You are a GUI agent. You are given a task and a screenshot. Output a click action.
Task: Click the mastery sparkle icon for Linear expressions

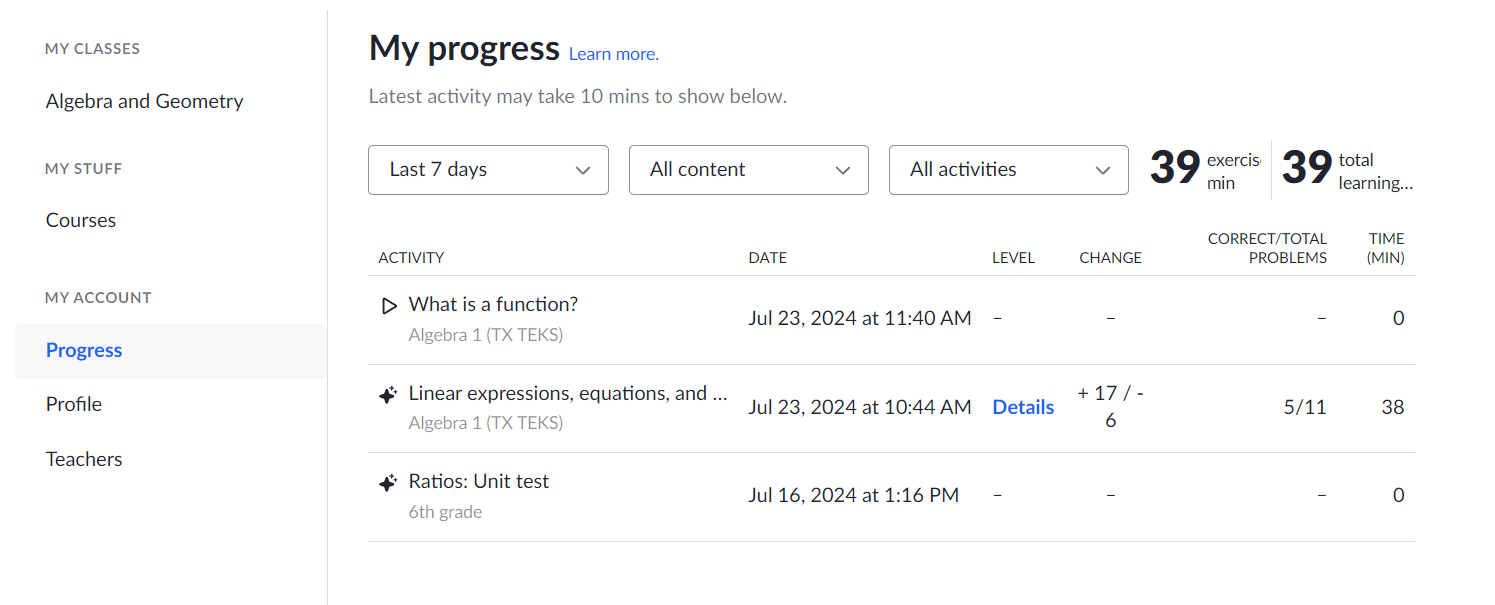(x=387, y=395)
